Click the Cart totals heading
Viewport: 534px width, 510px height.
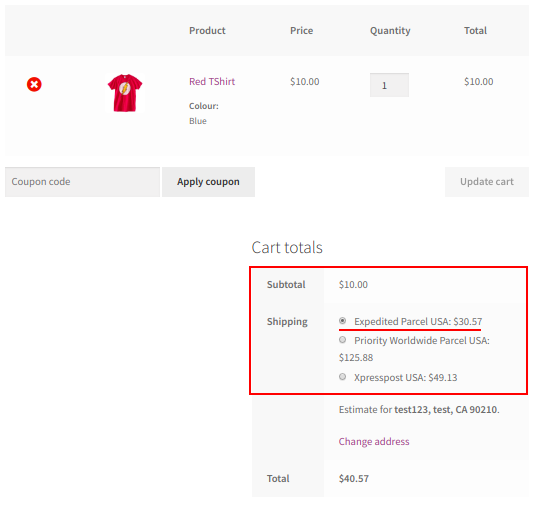287,248
